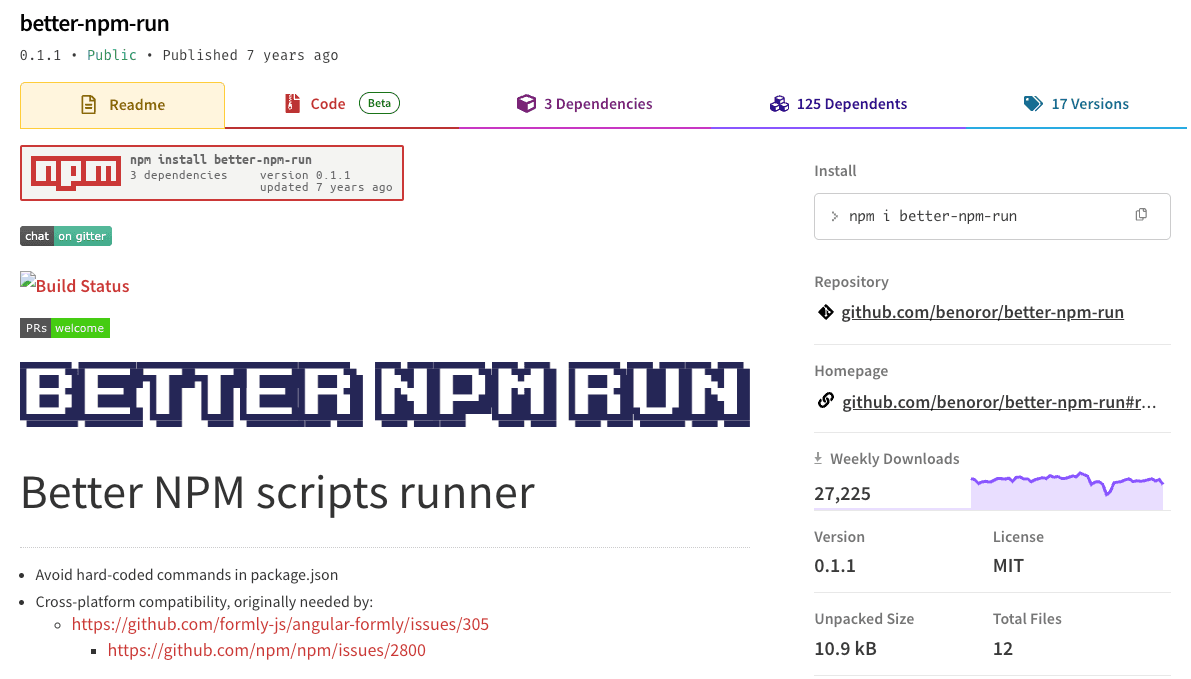Viewport: 1191px width, 679px height.
Task: Click the cubes icon beside 125 Dependents
Action: 779,103
